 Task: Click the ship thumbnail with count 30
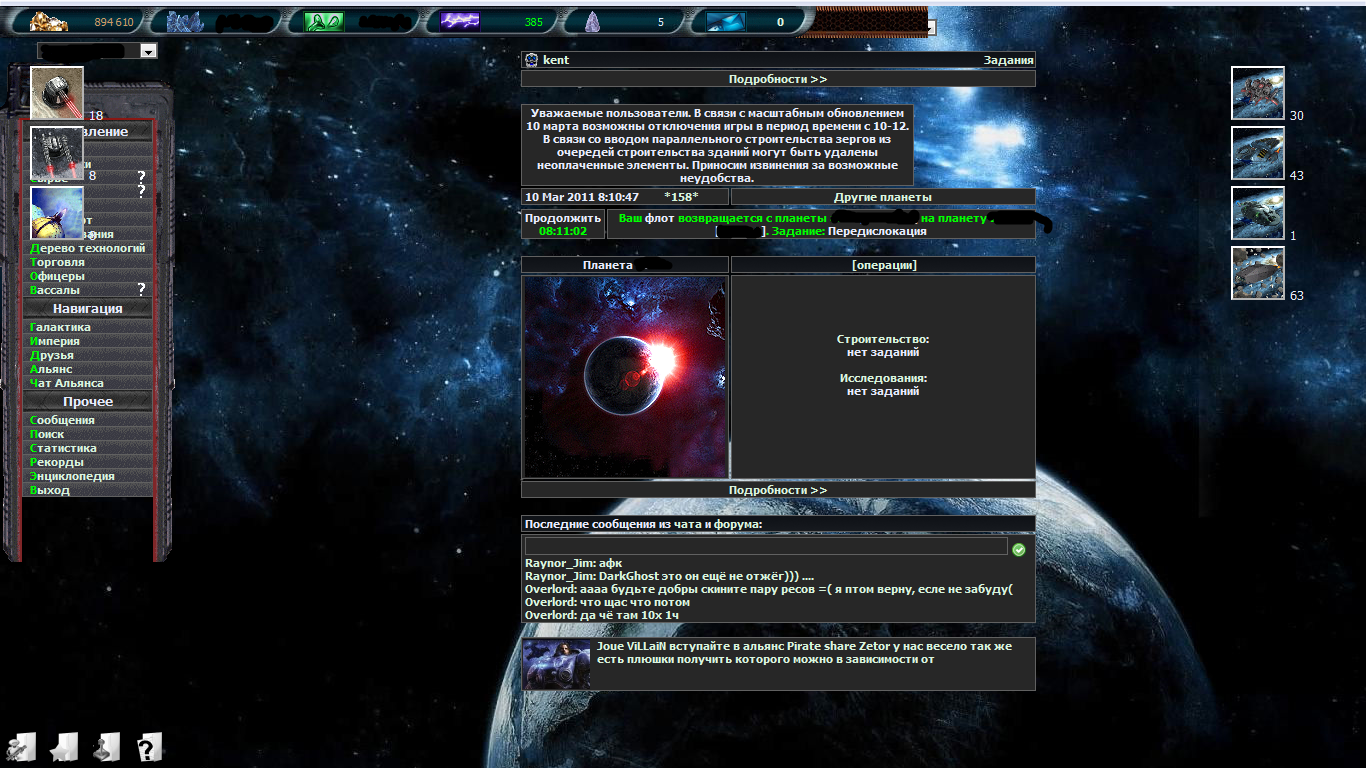[1257, 93]
